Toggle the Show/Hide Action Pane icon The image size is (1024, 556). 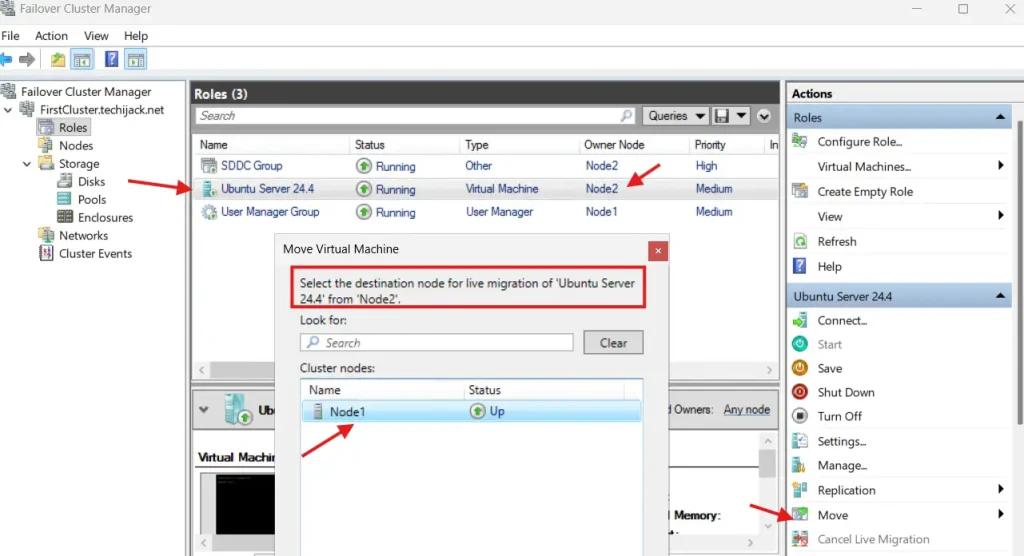(x=136, y=60)
